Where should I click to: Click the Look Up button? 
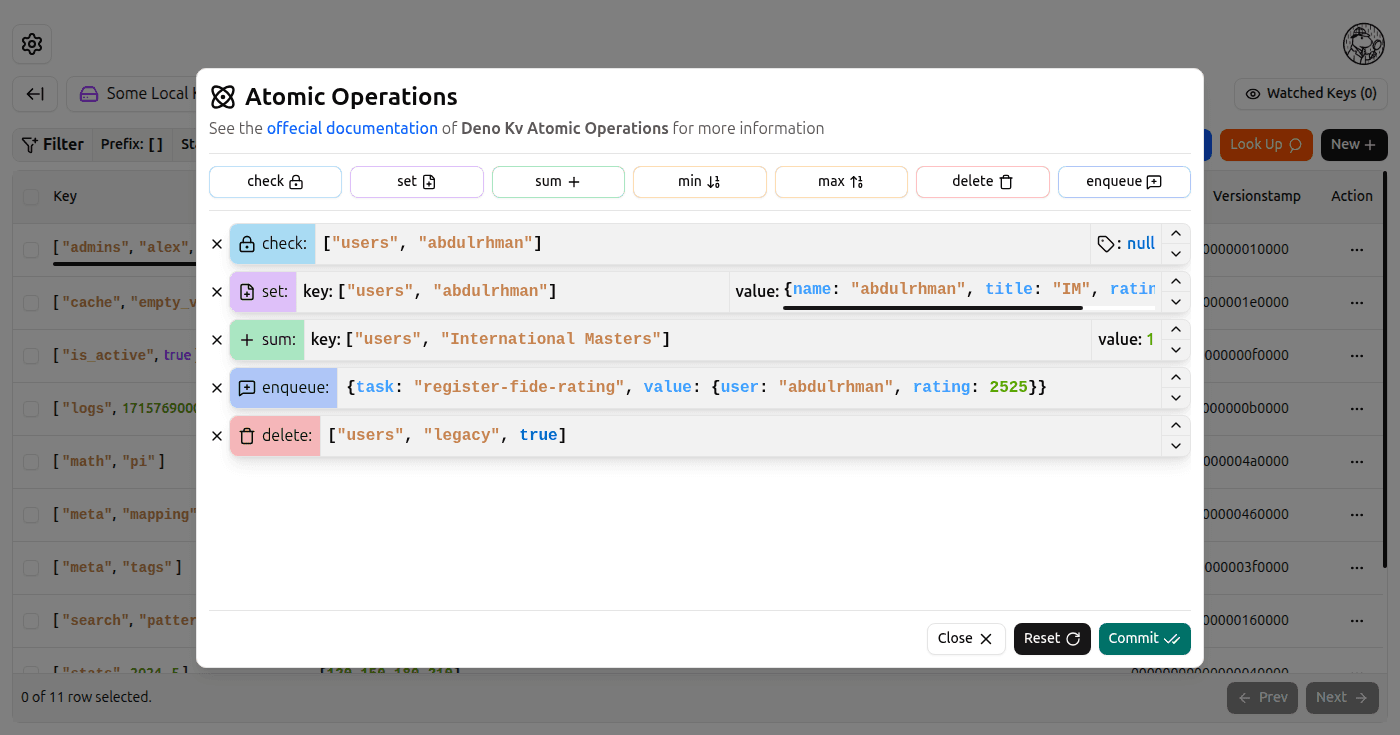point(1266,145)
